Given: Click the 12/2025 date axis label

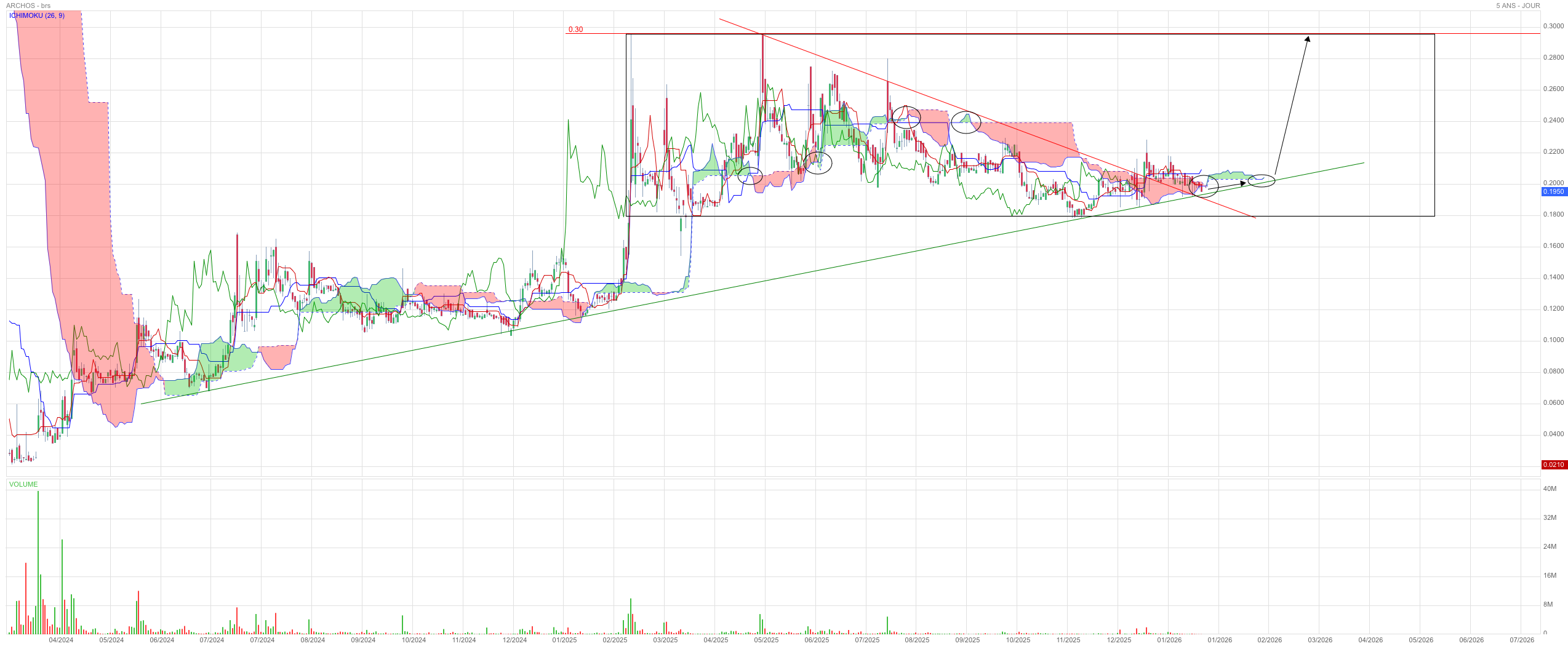Looking at the screenshot, I should coord(1119,640).
